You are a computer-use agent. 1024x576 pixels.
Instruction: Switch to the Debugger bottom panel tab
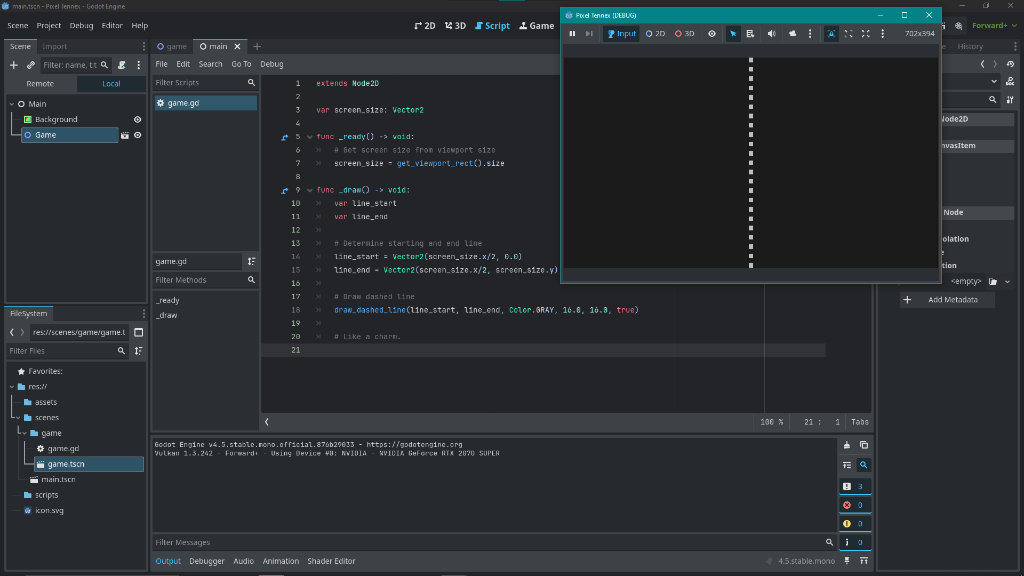[x=207, y=561]
